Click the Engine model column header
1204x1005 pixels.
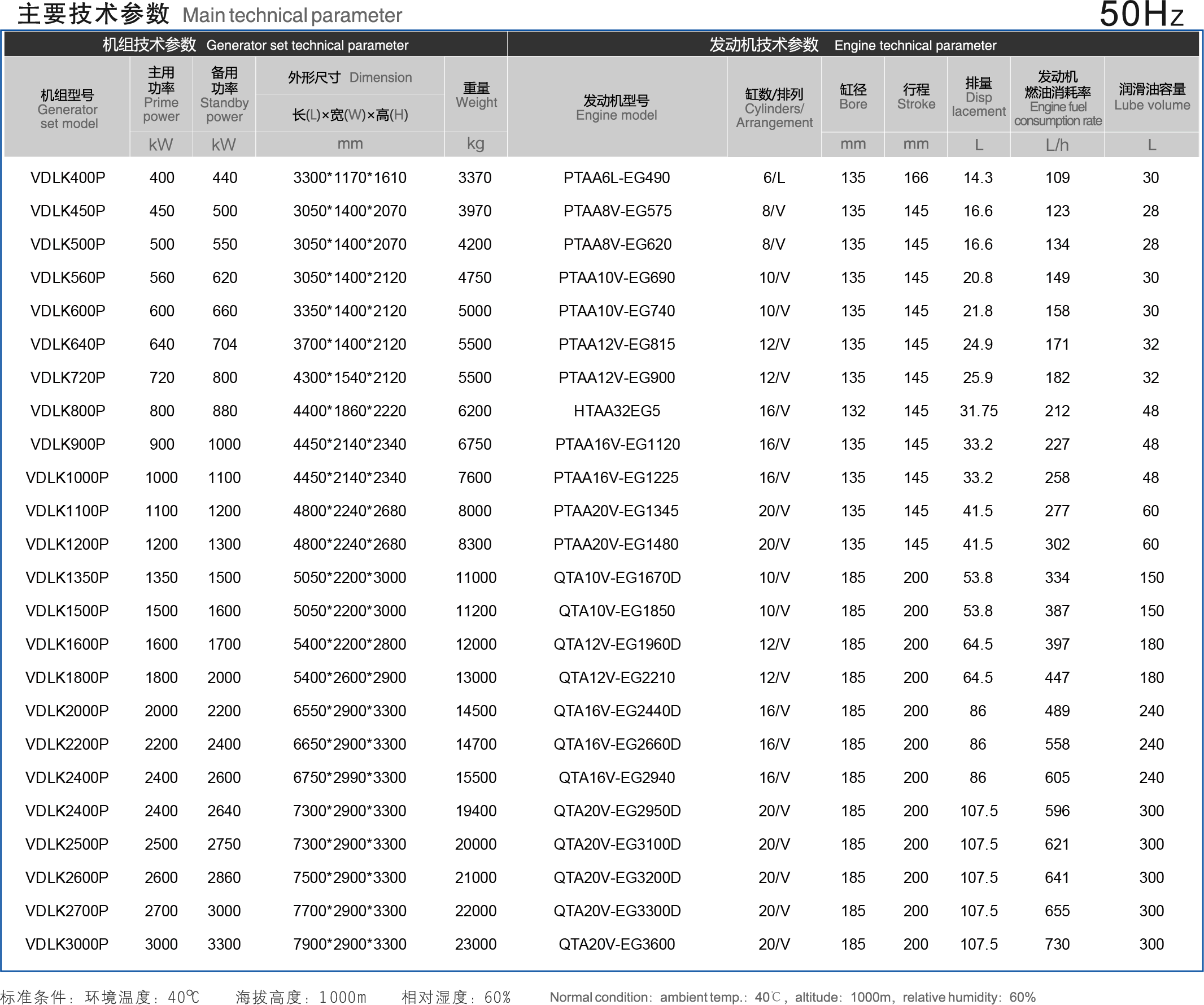pyautogui.click(x=616, y=108)
